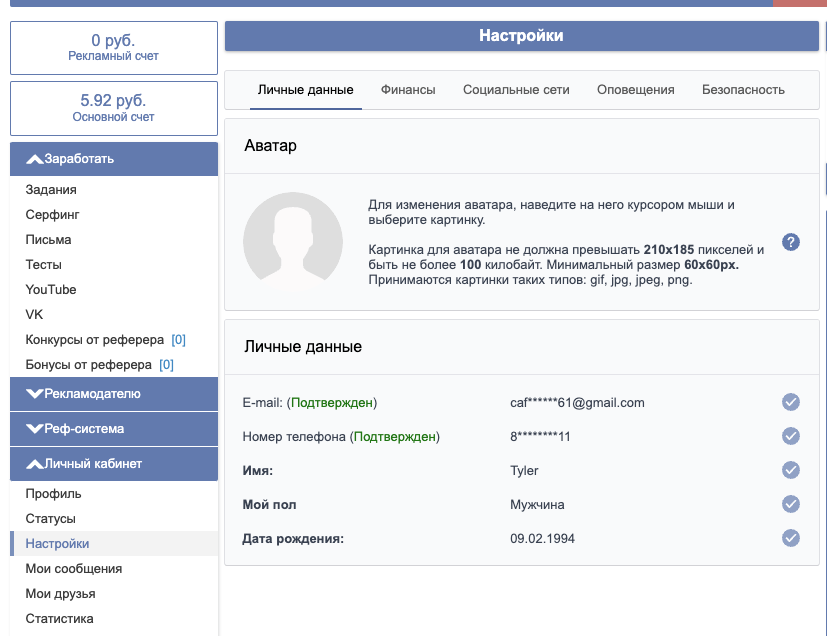Open the Безопасность tab

tap(743, 90)
